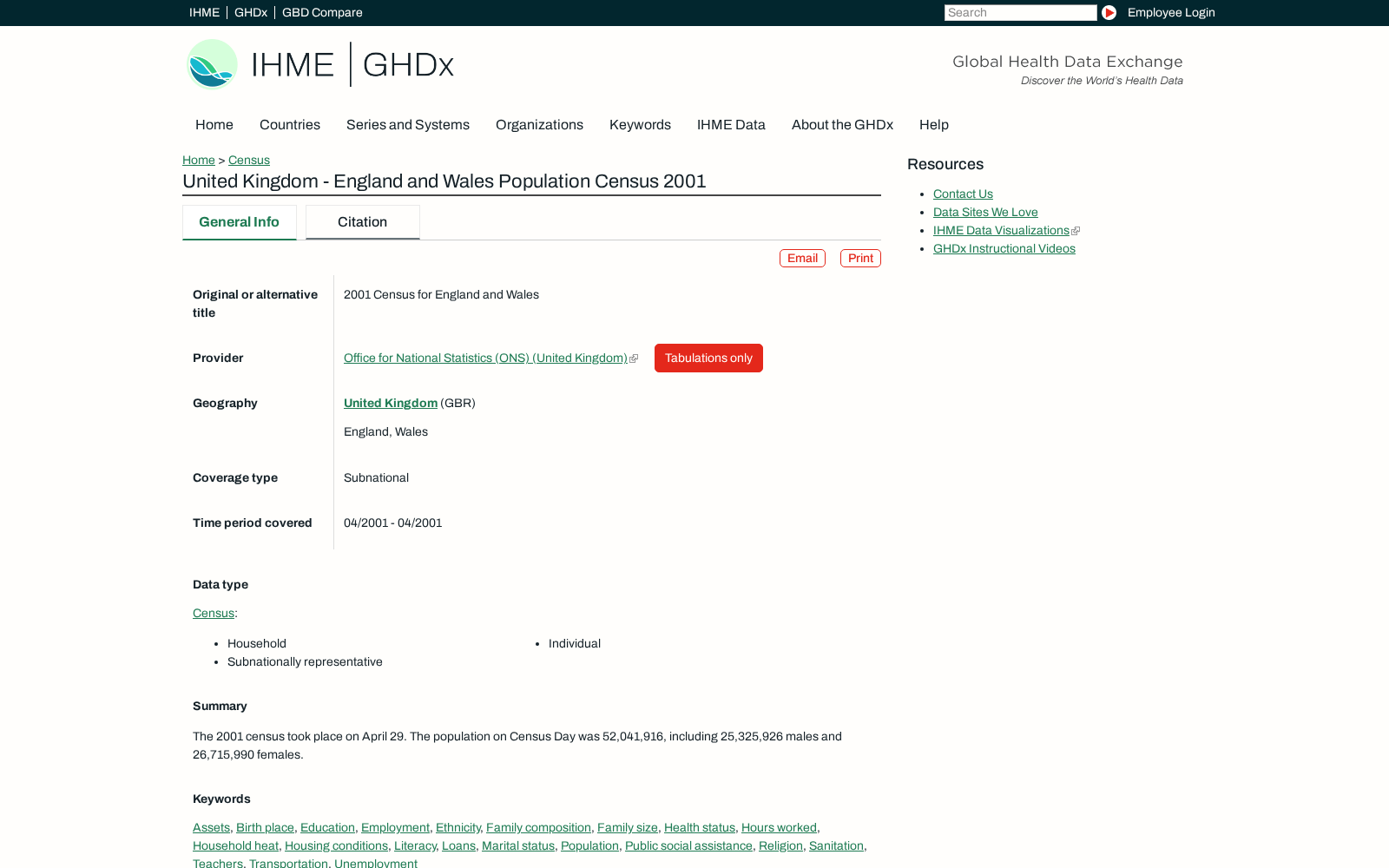Click the Family size keyword
Image resolution: width=1389 pixels, height=868 pixels.
pyautogui.click(x=628, y=828)
